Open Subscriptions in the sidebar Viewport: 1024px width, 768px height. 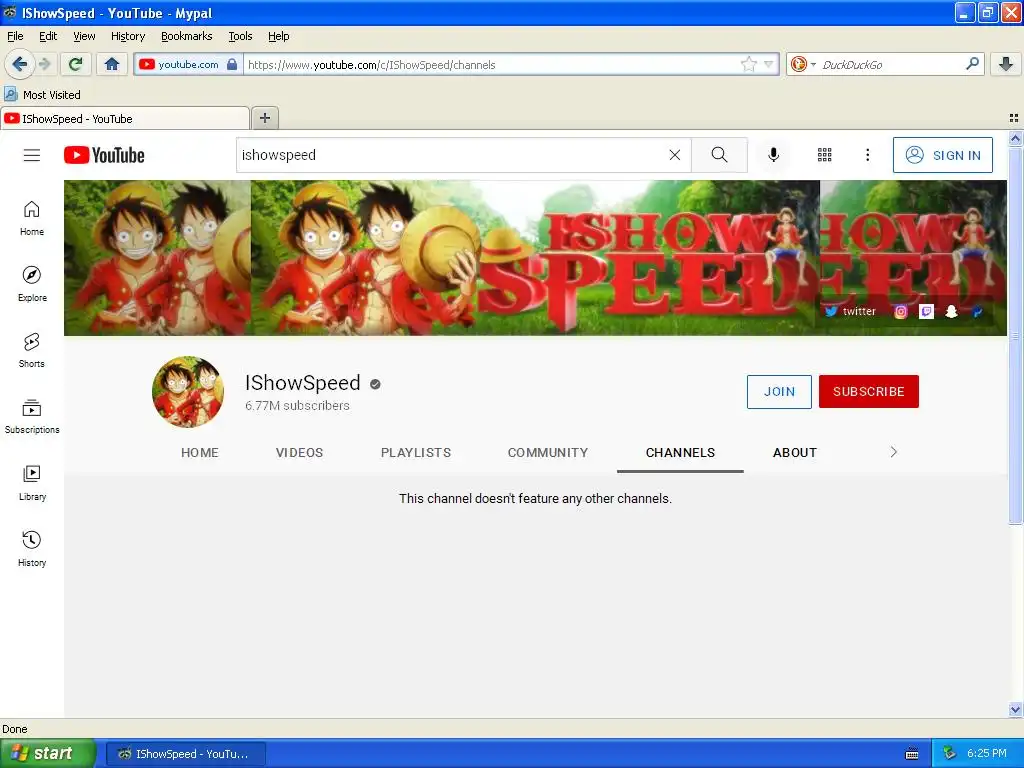coord(32,417)
